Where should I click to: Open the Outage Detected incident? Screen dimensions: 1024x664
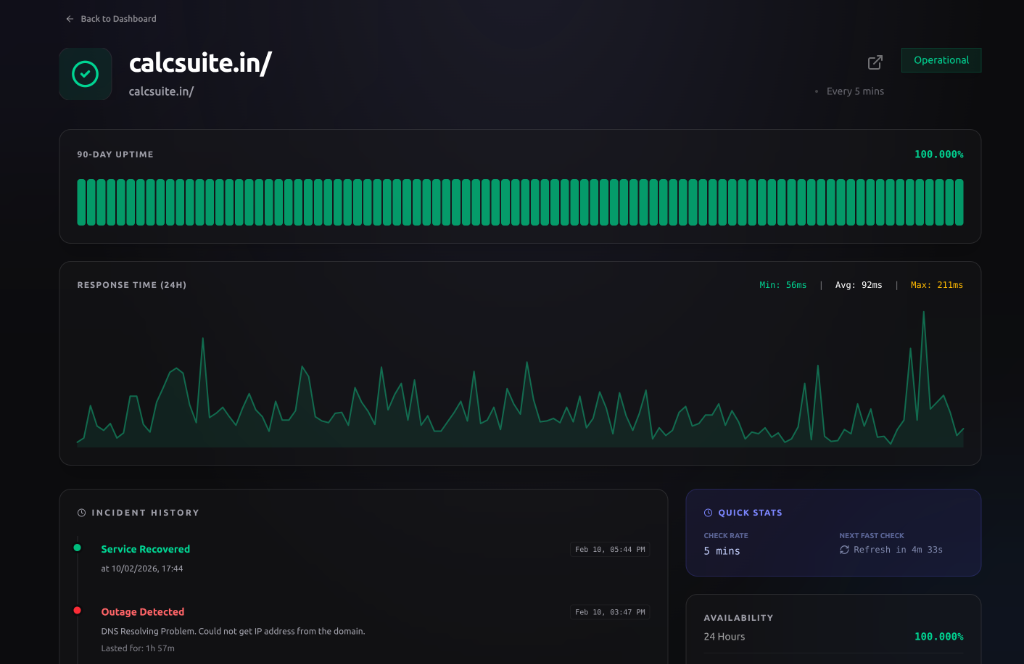click(x=142, y=612)
